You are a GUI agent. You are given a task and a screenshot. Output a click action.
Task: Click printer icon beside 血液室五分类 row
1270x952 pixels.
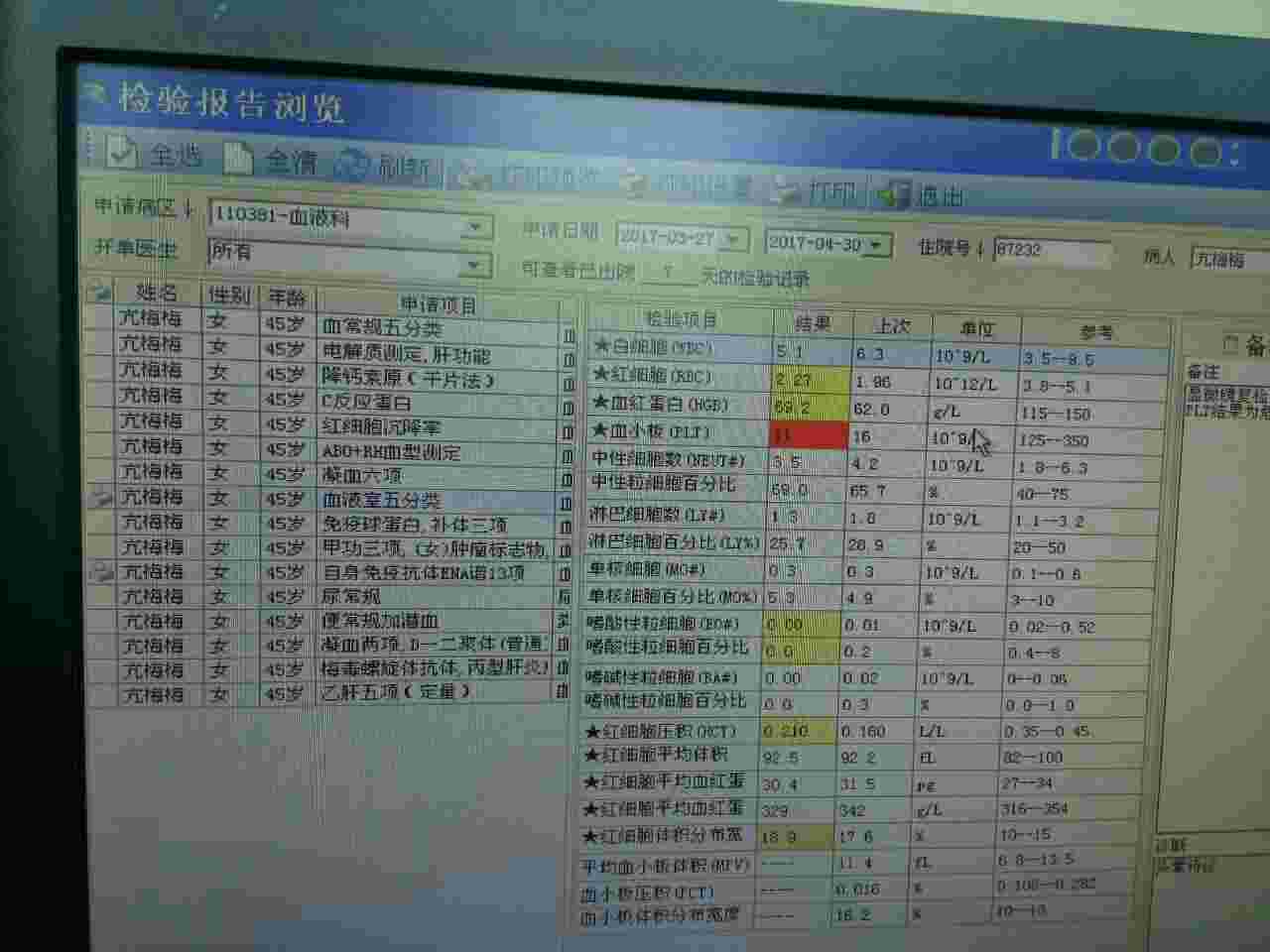tap(101, 498)
